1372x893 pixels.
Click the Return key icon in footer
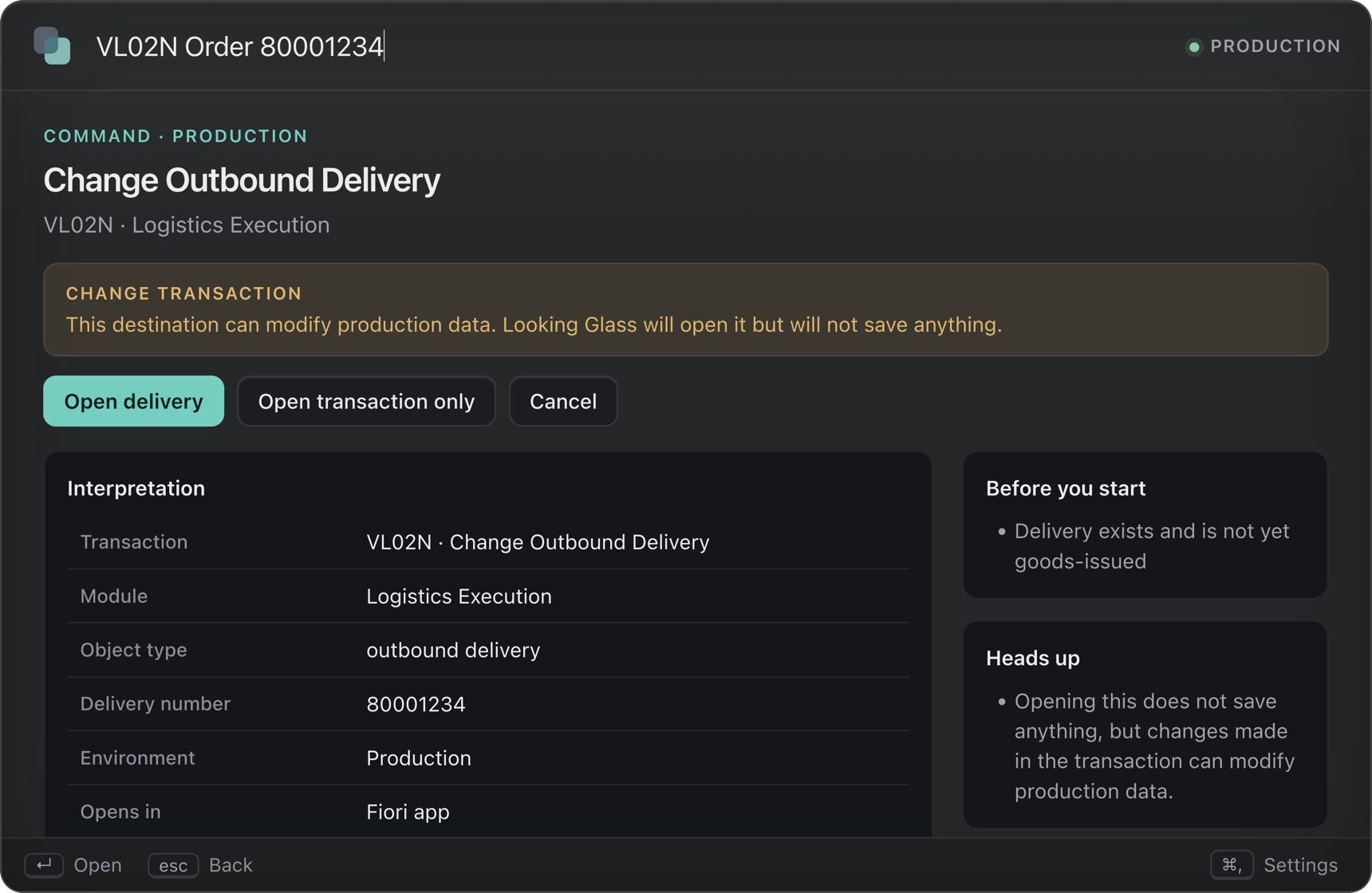tap(44, 865)
